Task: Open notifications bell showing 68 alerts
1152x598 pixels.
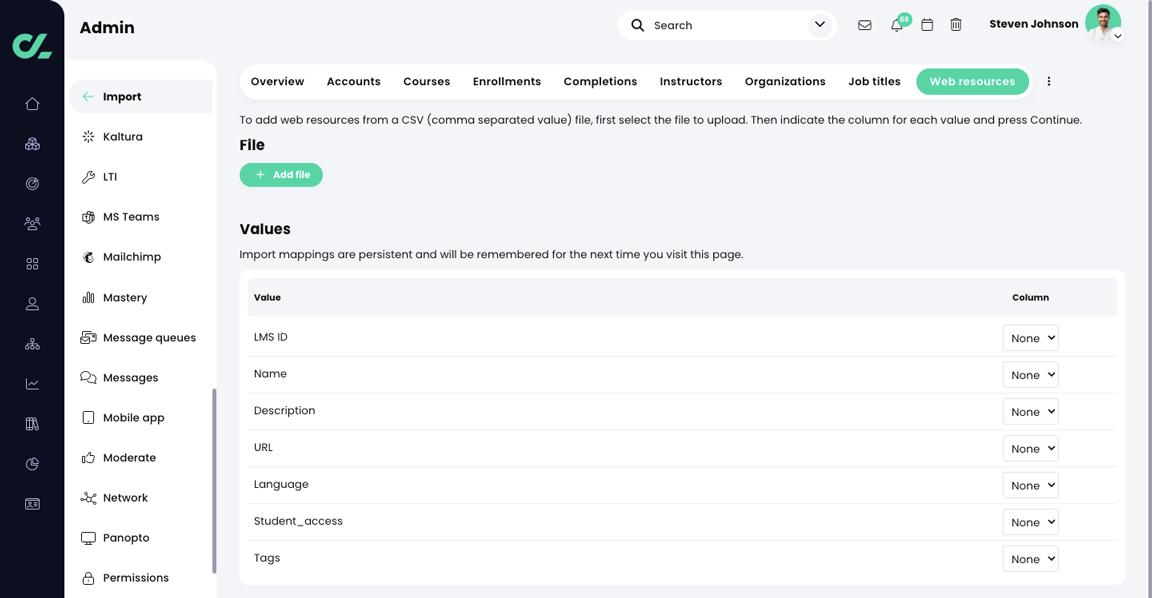Action: (896, 25)
